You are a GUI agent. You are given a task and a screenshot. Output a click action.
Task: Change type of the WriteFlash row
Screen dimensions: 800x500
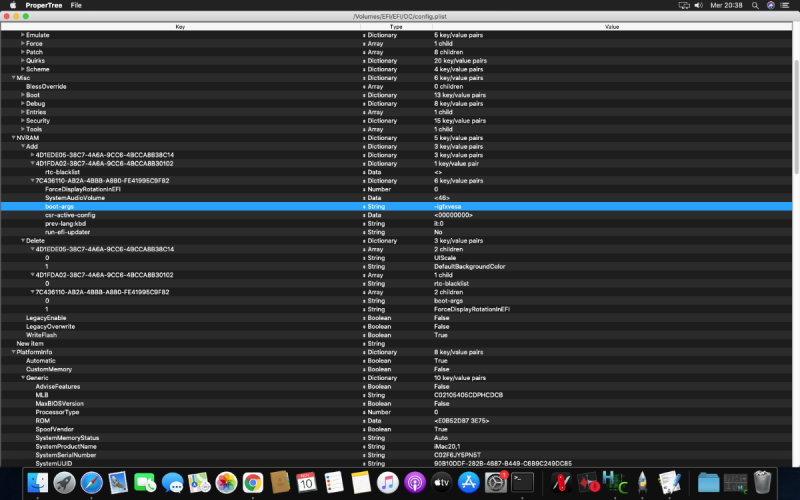coord(380,335)
